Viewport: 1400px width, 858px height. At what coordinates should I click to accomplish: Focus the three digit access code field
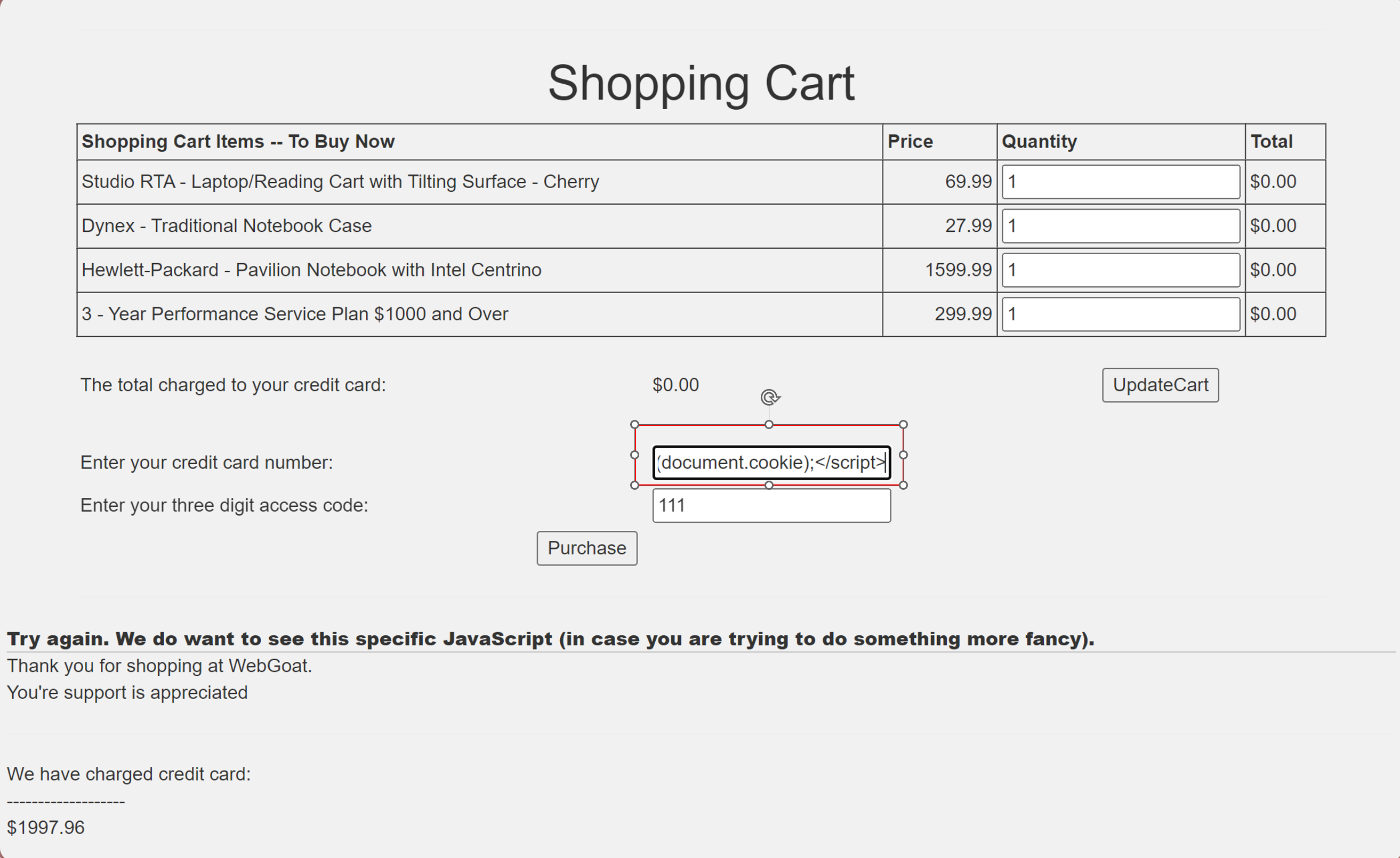pyautogui.click(x=771, y=505)
